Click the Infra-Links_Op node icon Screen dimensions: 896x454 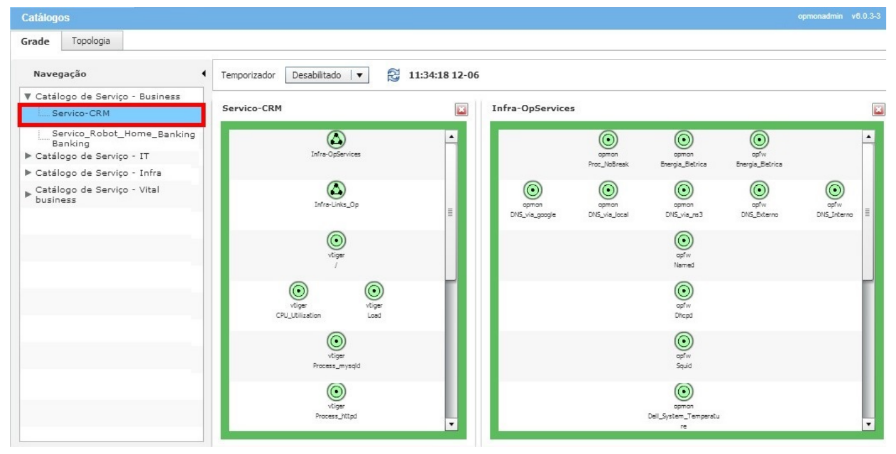336,189
